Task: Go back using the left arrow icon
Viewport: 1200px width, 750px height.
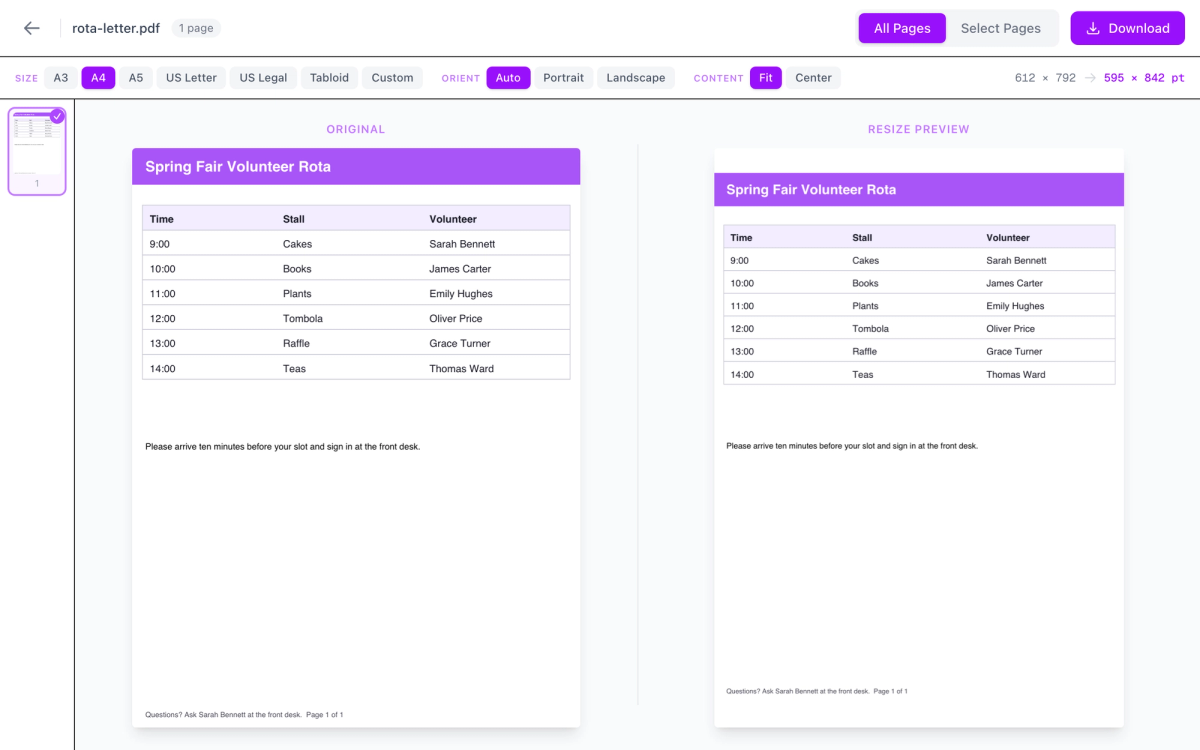Action: pos(32,28)
